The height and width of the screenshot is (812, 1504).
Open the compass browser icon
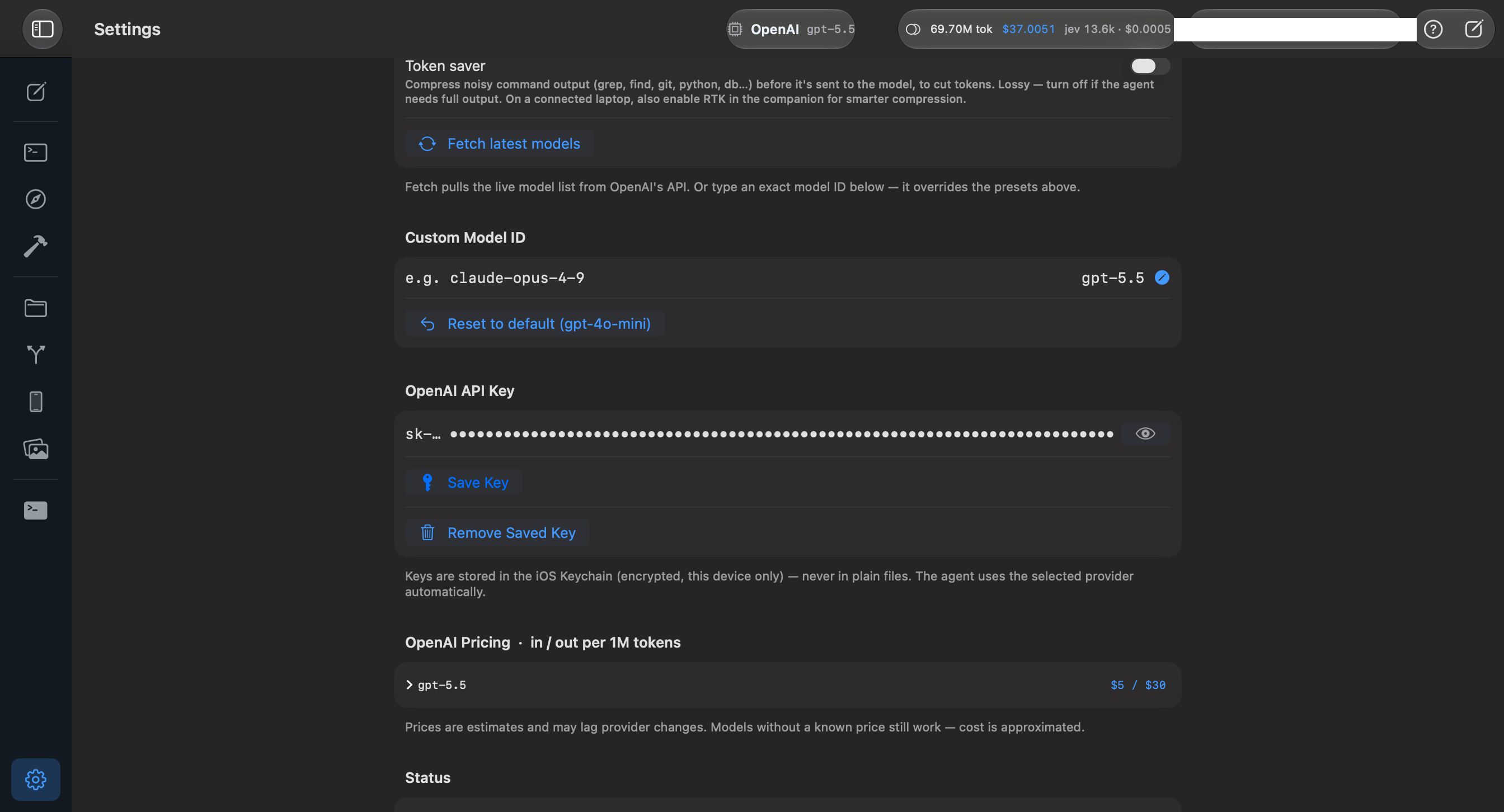[x=36, y=199]
